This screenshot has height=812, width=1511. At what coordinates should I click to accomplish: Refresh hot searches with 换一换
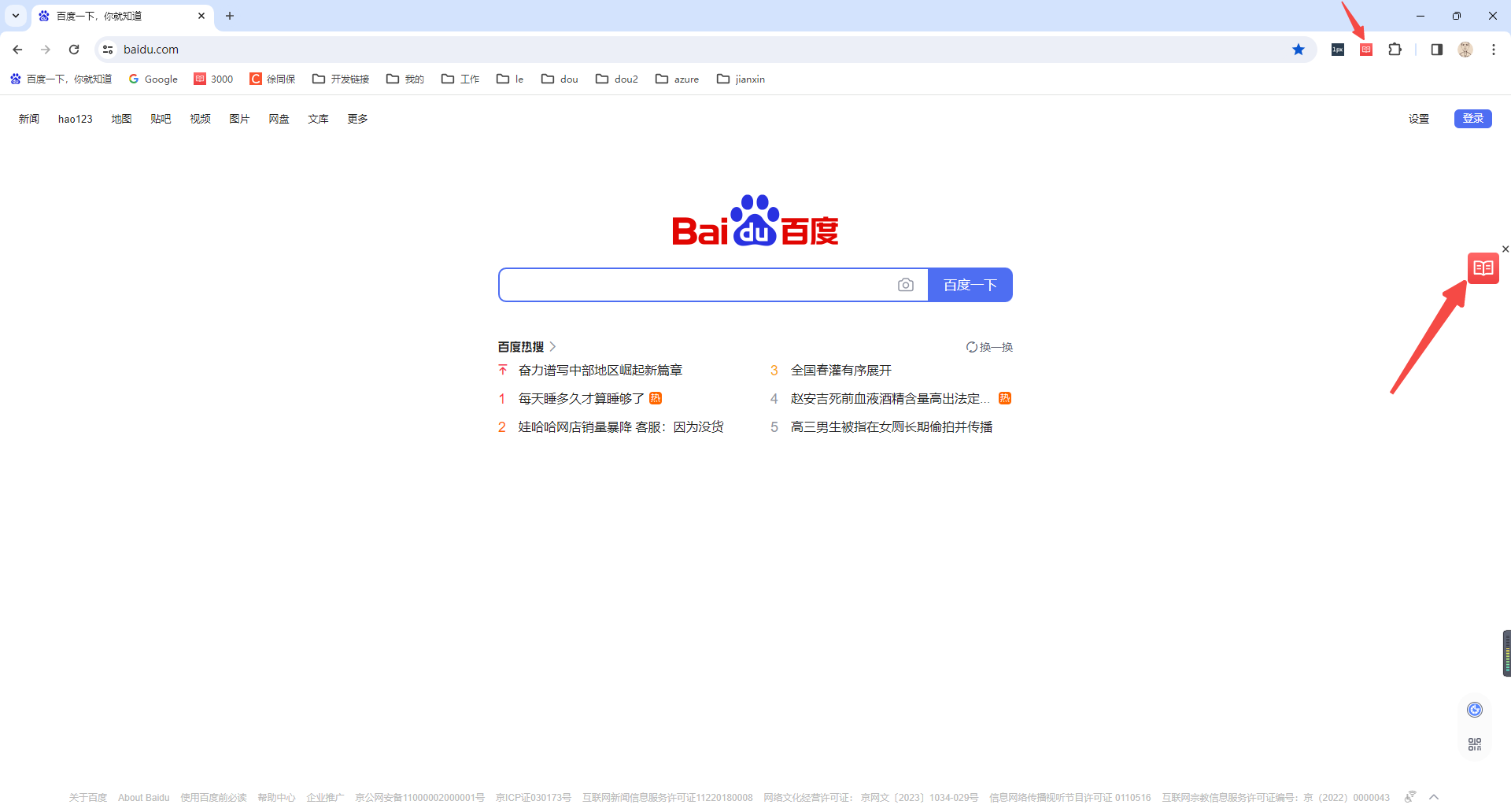(x=989, y=347)
